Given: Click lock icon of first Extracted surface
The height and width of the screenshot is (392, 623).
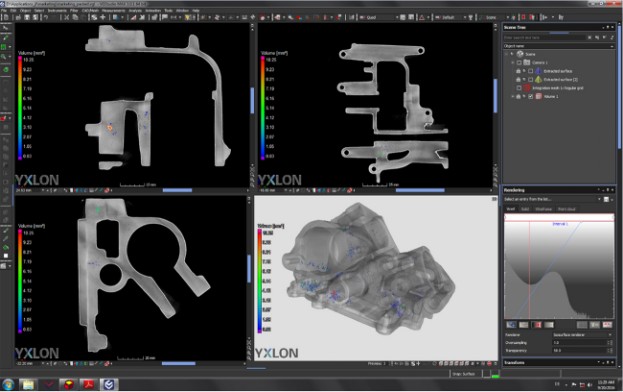Looking at the screenshot, I should (518, 71).
